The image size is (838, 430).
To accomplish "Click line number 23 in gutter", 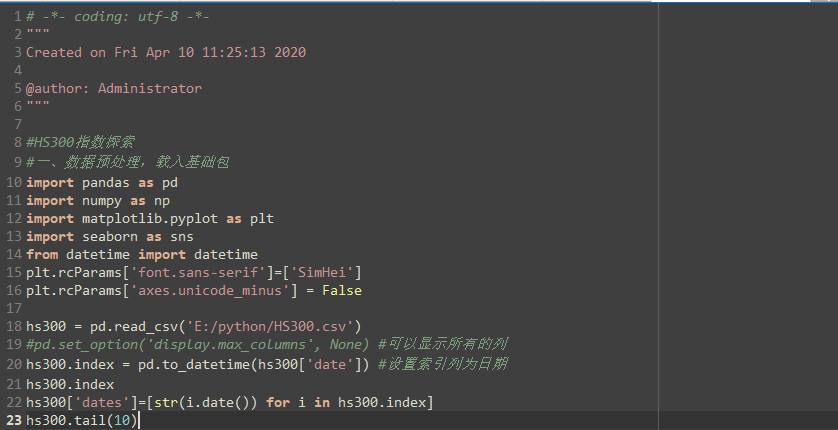I will 12,420.
